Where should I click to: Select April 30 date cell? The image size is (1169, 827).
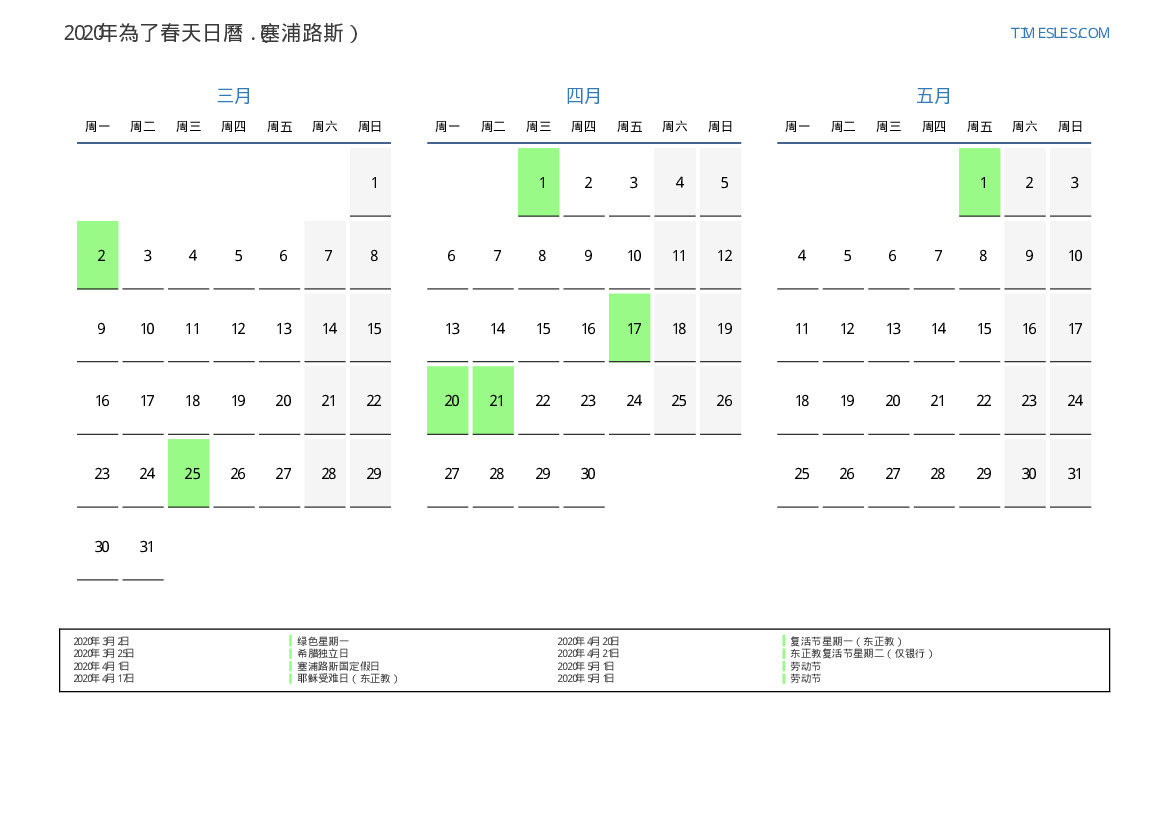coord(584,473)
